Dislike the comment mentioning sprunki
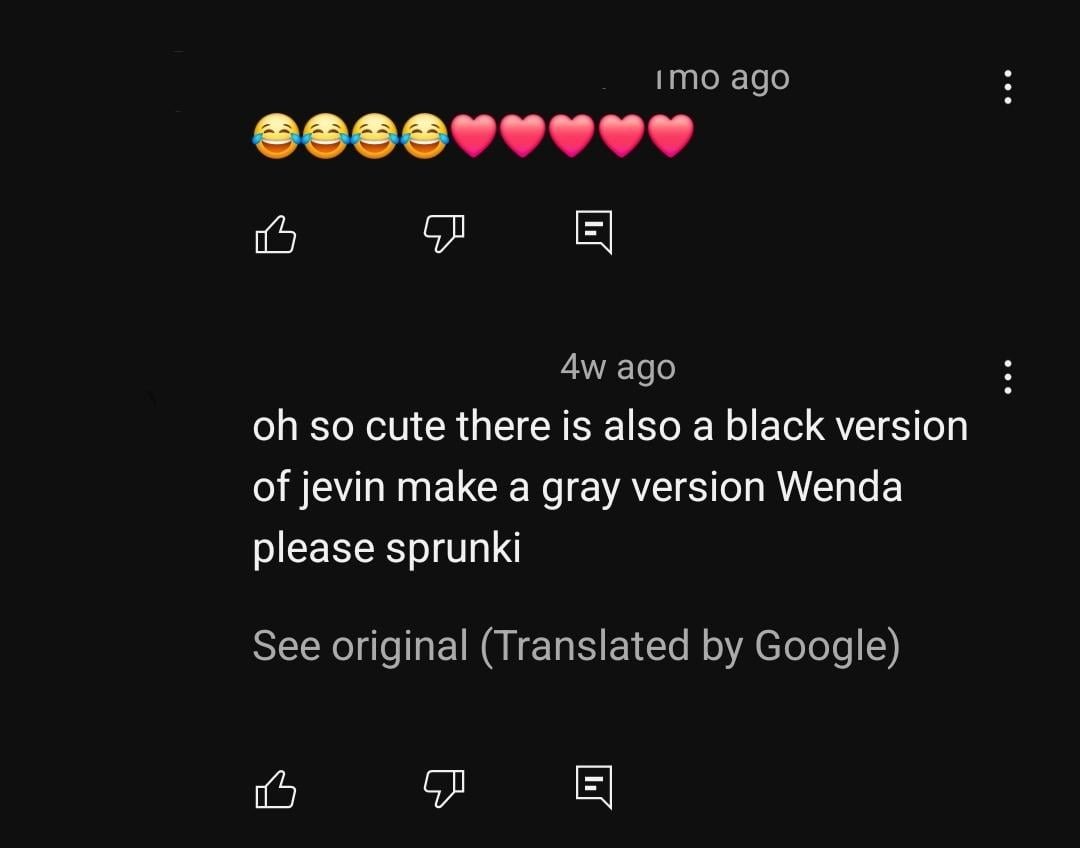This screenshot has width=1080, height=848. coord(444,787)
